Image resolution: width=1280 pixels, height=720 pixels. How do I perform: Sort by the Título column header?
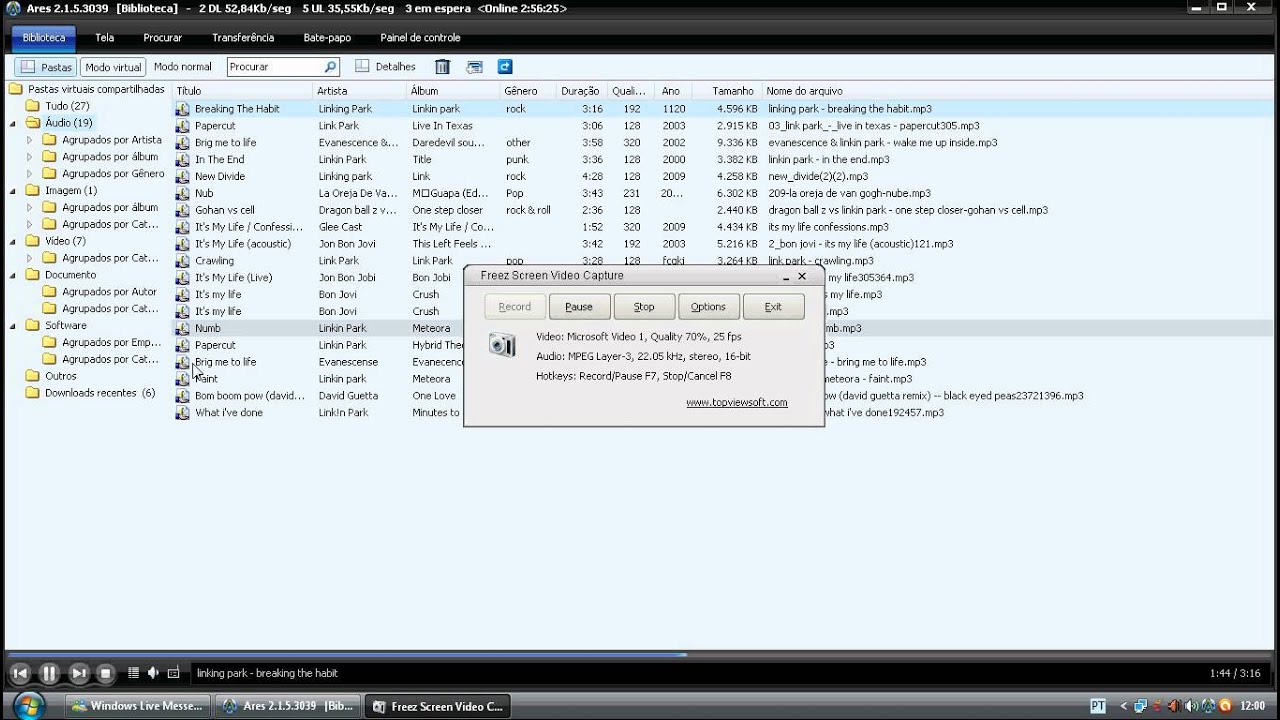point(242,91)
